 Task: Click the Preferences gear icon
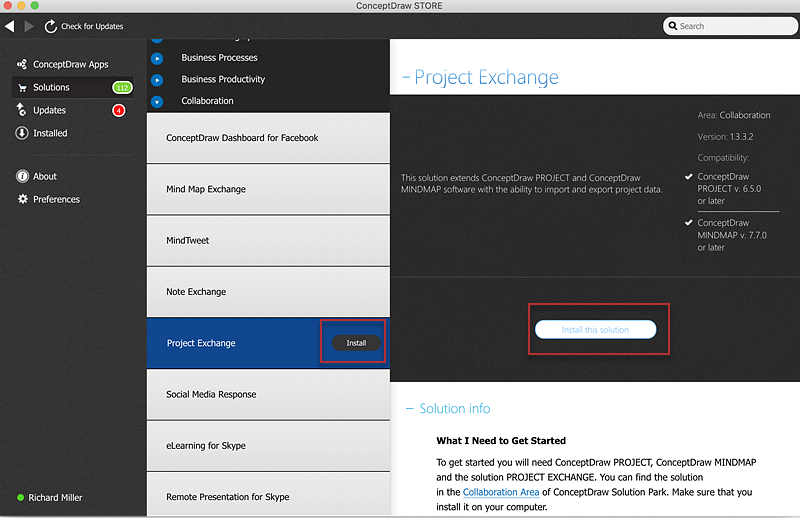[x=22, y=199]
